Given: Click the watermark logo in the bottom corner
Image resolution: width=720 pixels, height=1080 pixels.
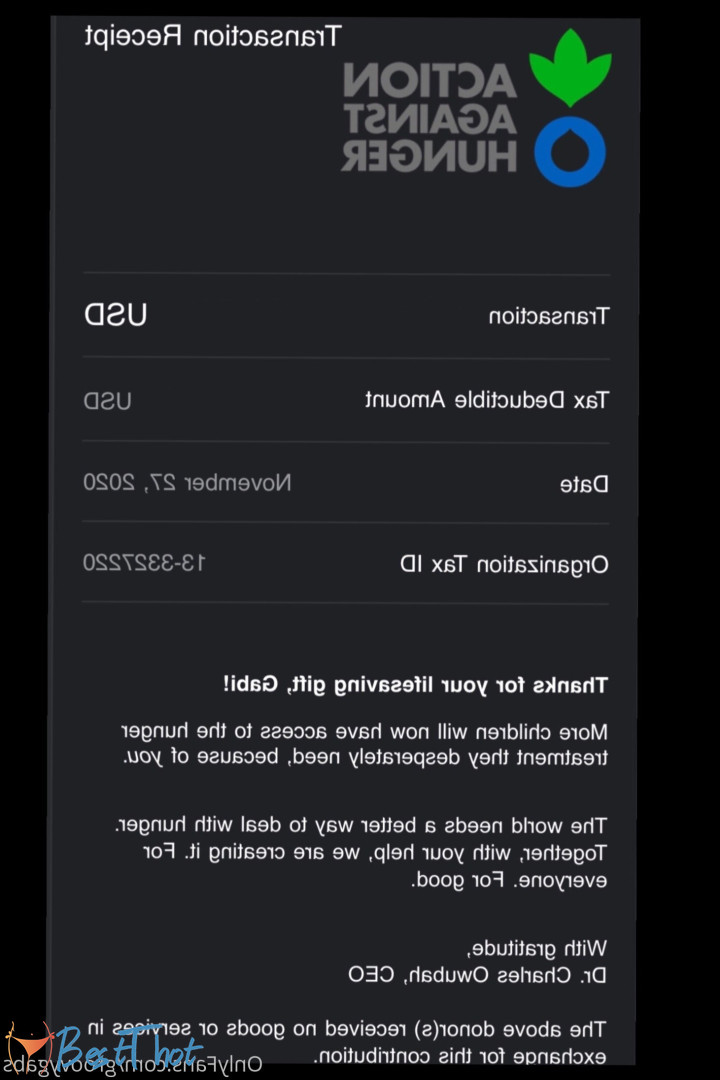Looking at the screenshot, I should point(100,1047).
